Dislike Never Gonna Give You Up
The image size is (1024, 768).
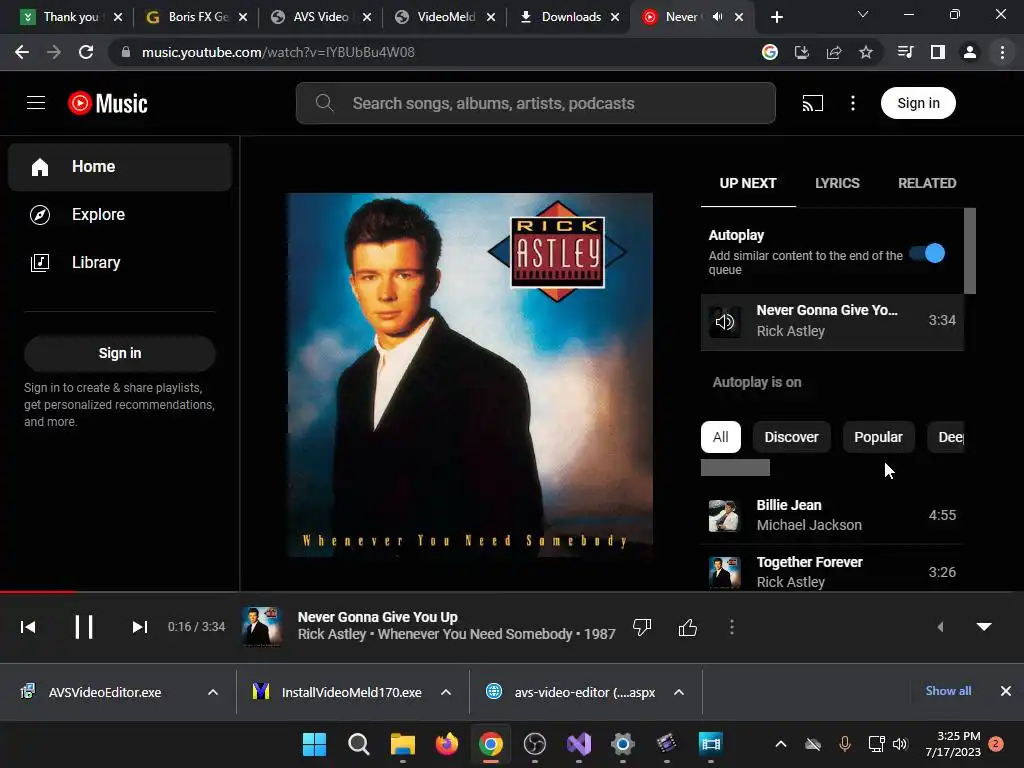[x=642, y=628]
